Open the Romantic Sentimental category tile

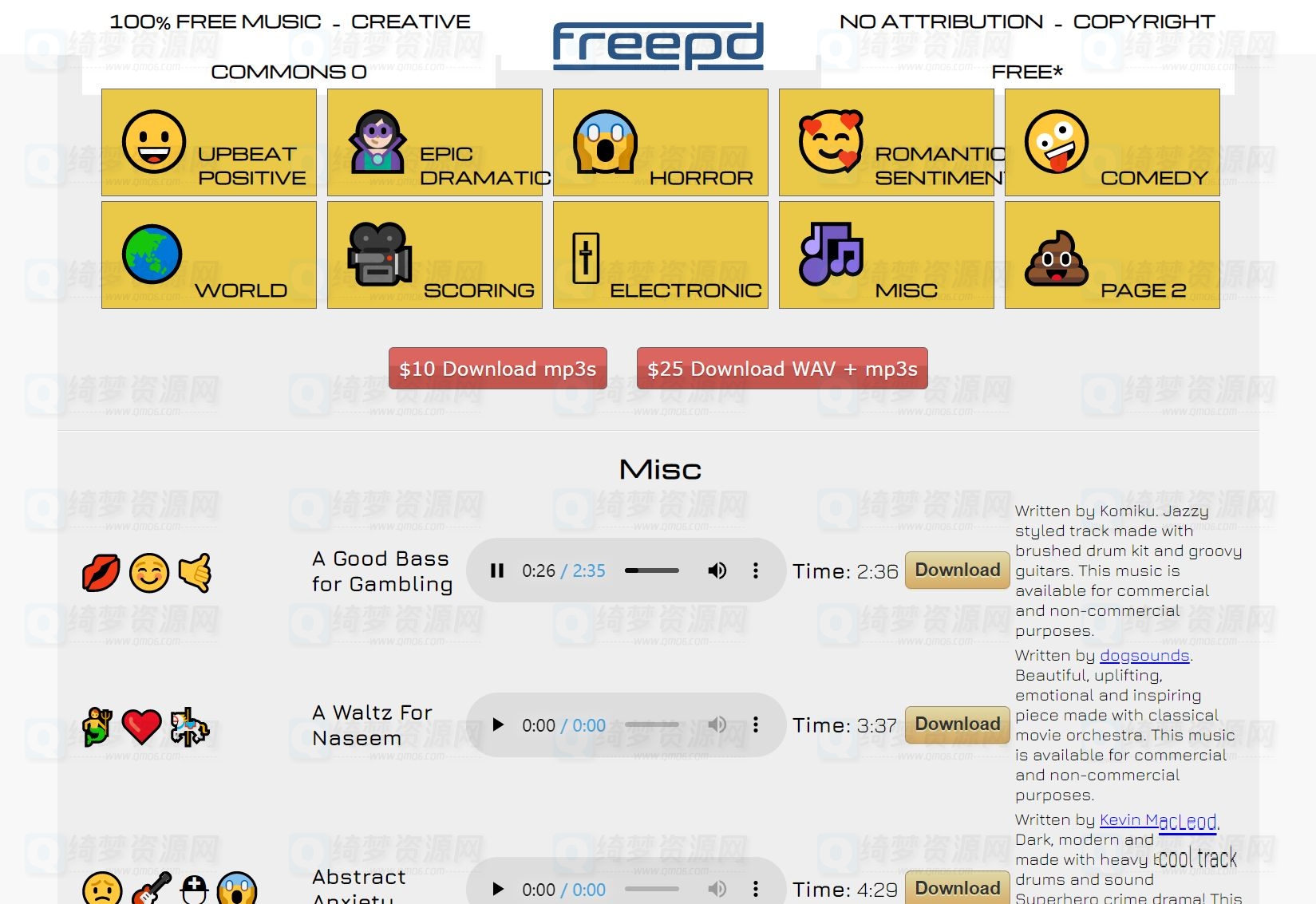point(887,142)
